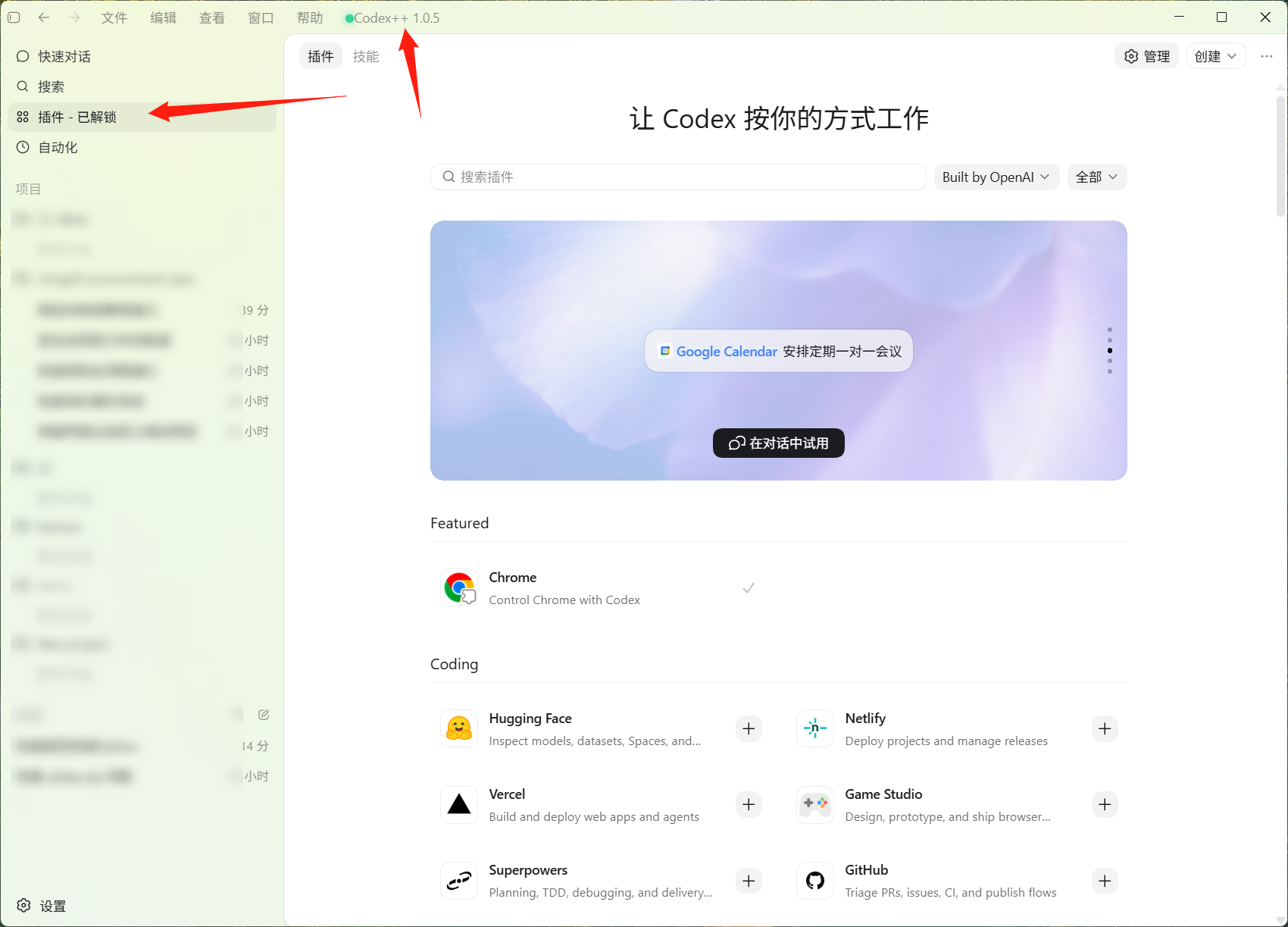Select the first carousel dot on the banner
Screen dimensions: 1288x927
1110,330
